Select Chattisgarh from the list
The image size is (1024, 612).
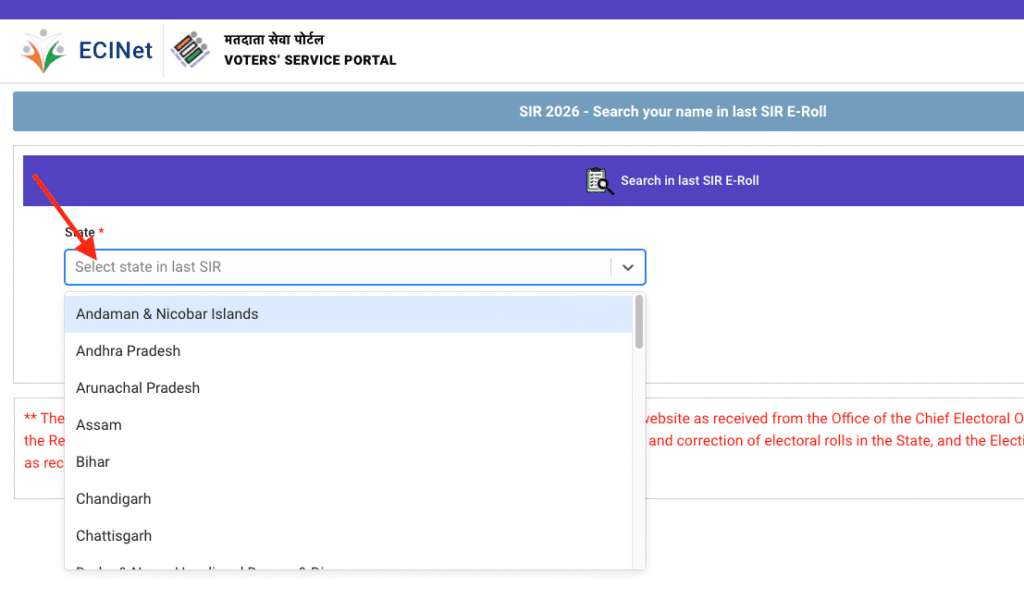[x=113, y=535]
